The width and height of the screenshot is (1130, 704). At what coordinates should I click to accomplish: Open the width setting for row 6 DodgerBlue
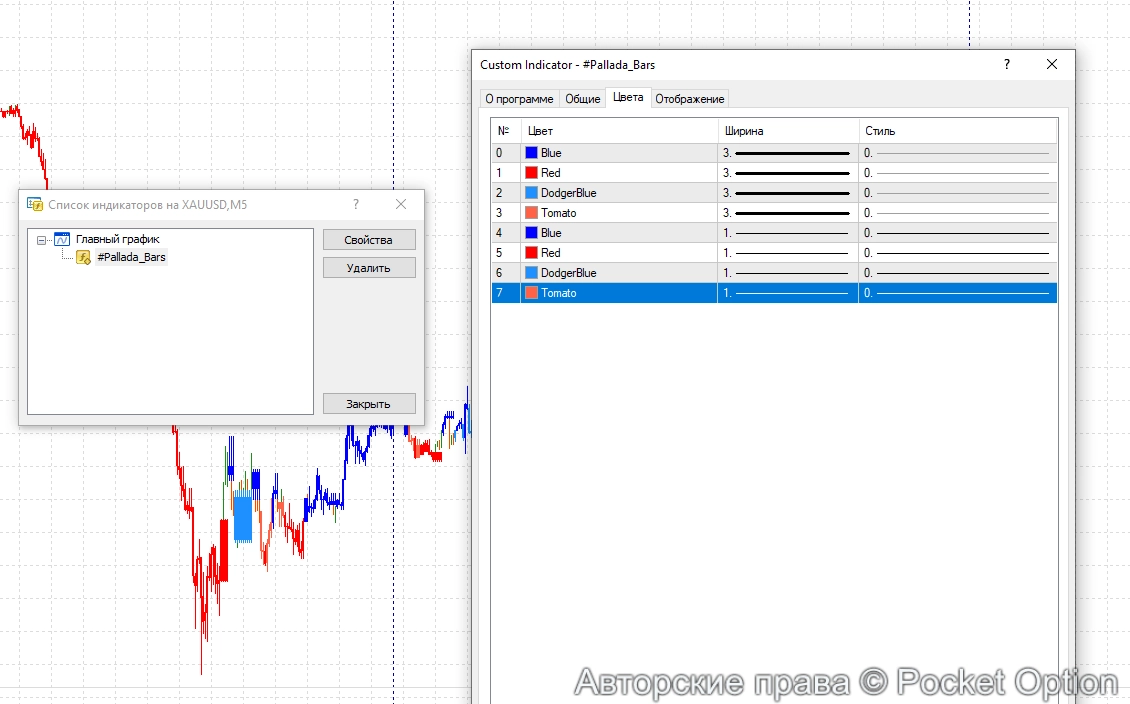coord(787,273)
